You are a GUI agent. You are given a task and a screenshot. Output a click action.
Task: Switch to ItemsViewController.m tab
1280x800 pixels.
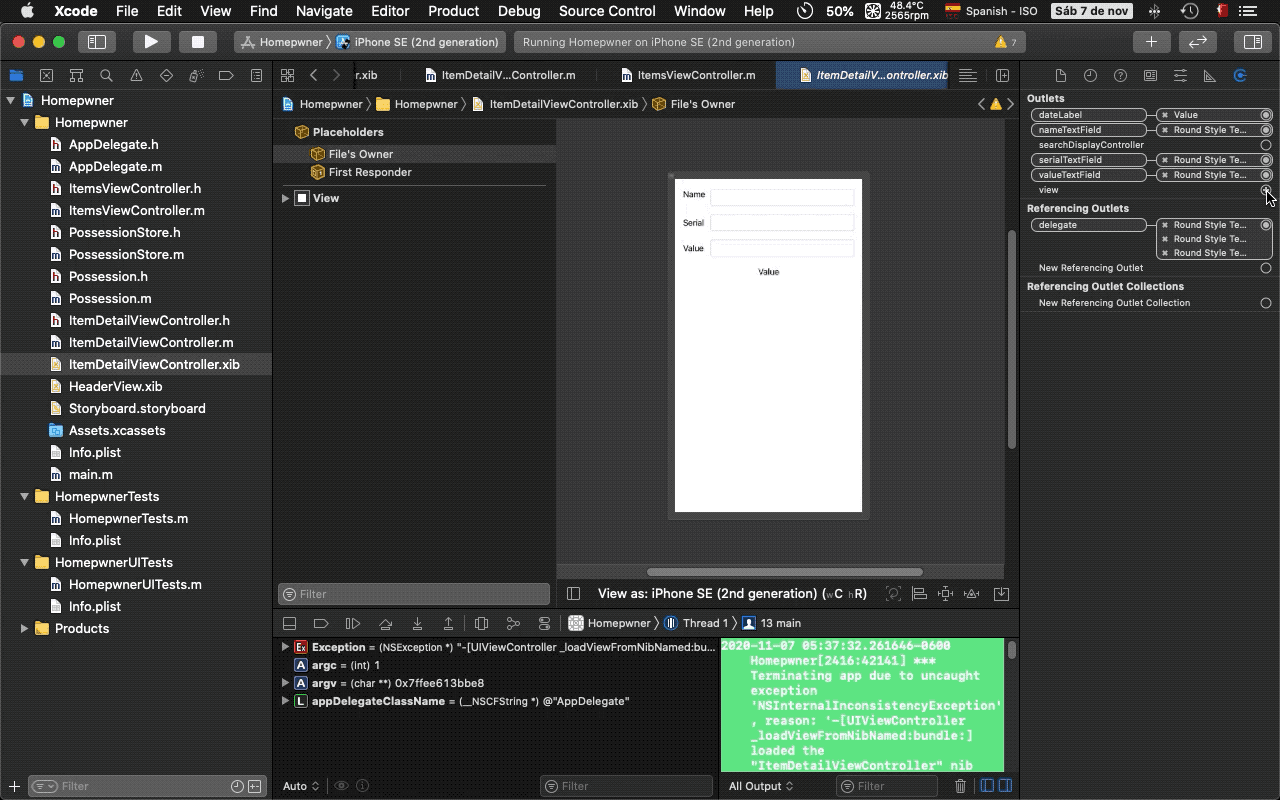click(x=686, y=75)
